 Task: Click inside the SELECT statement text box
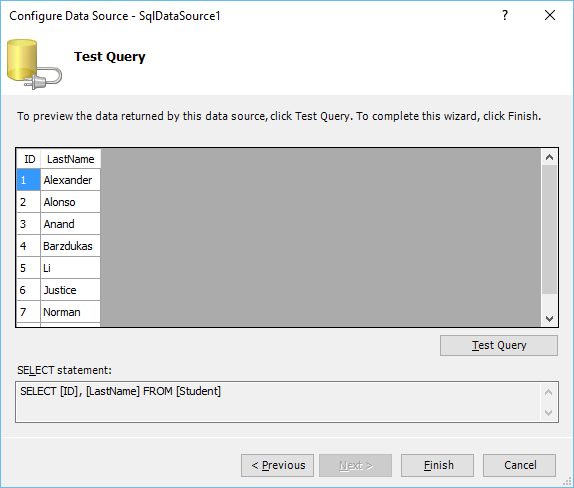click(278, 402)
